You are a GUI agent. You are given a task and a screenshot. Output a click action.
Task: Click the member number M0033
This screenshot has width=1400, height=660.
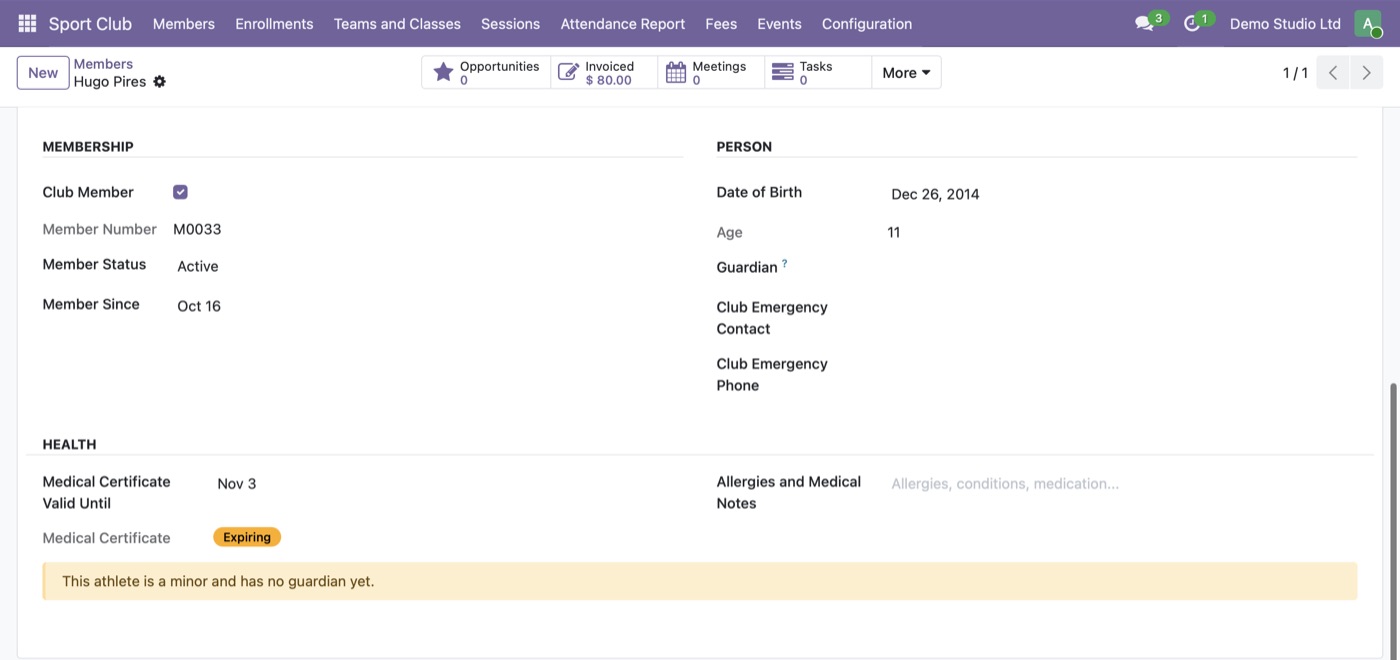[x=197, y=229]
